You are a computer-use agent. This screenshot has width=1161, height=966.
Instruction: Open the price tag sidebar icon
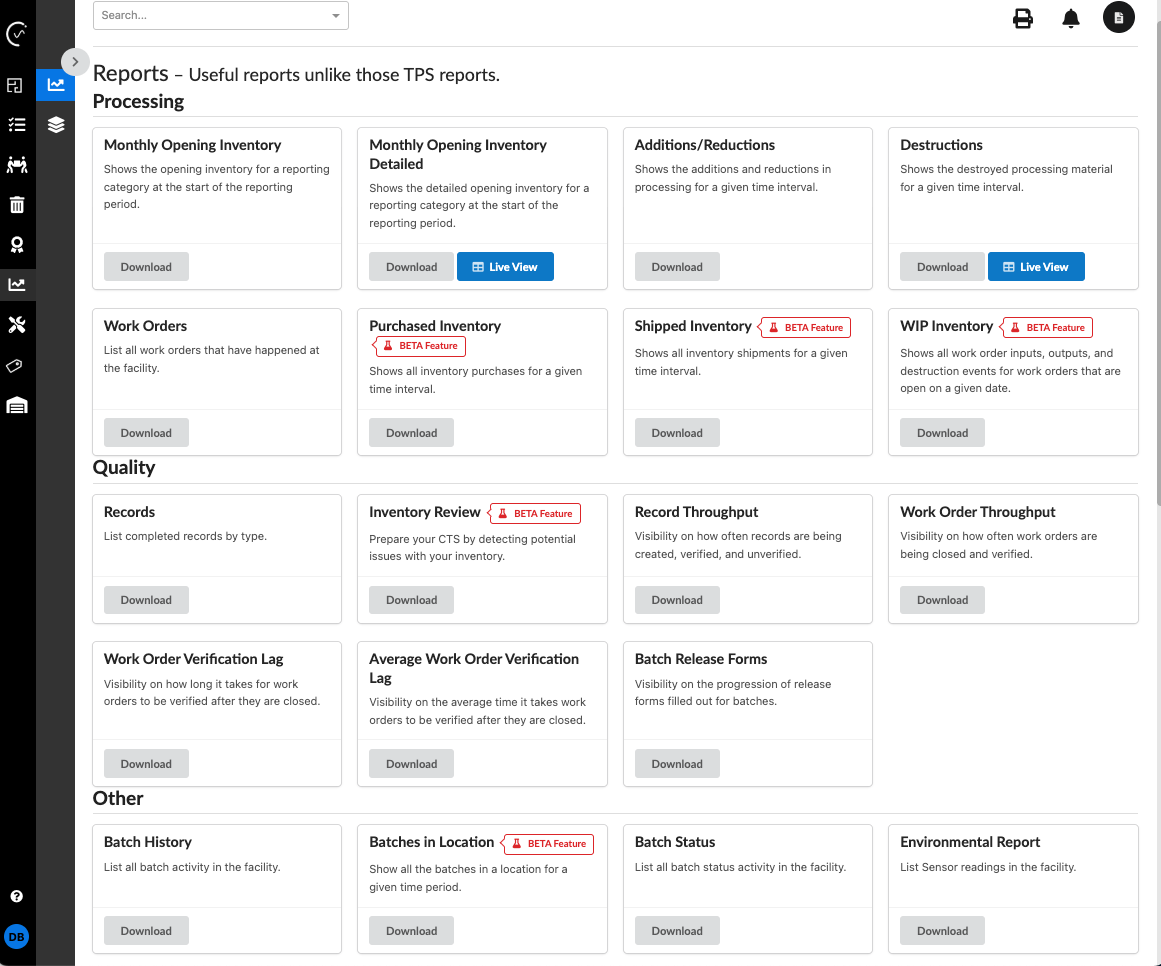[x=17, y=366]
